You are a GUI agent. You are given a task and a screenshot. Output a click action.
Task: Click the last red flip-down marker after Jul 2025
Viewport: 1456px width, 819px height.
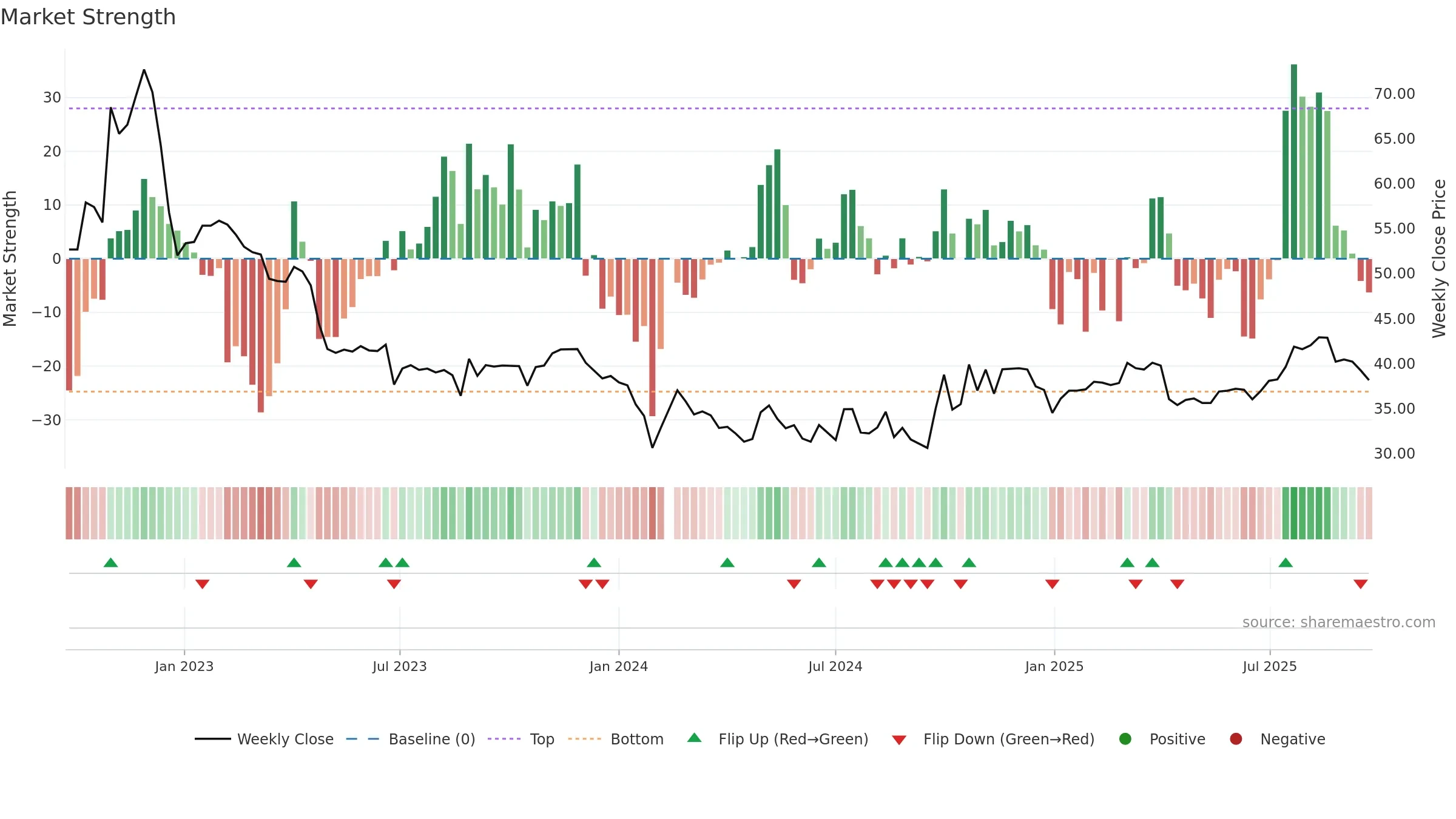coord(1361,584)
